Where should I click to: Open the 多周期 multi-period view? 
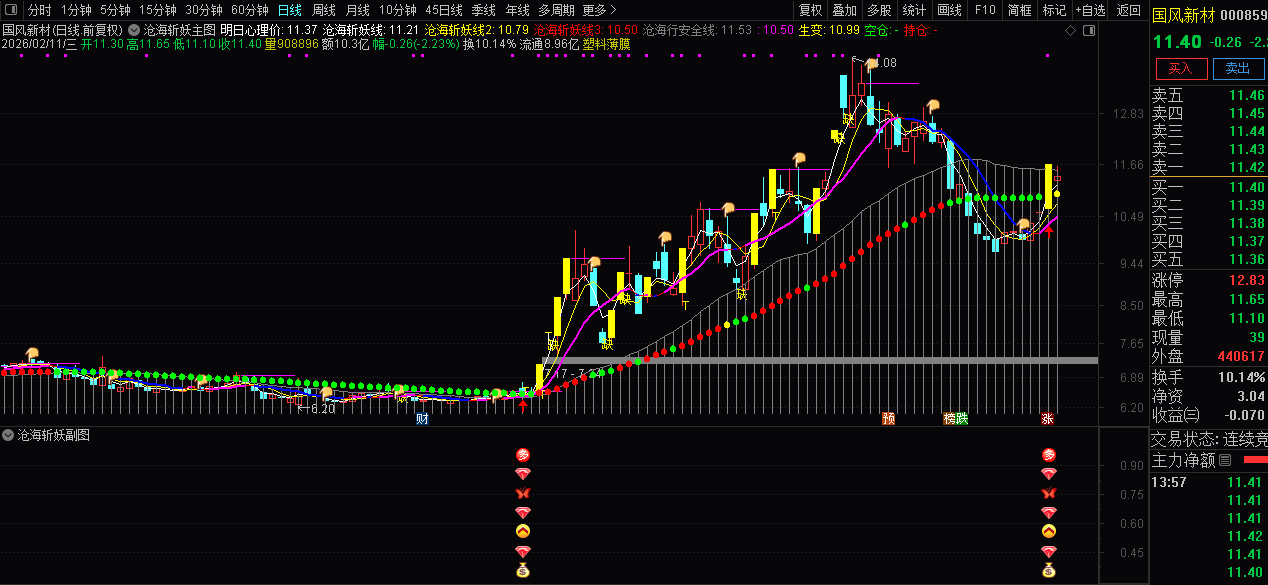tap(557, 10)
